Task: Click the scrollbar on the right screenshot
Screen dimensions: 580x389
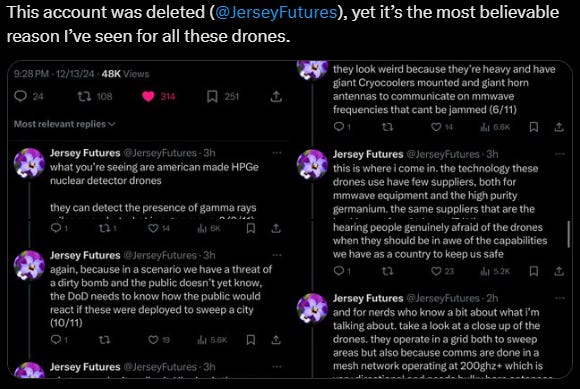Action: click(x=569, y=234)
